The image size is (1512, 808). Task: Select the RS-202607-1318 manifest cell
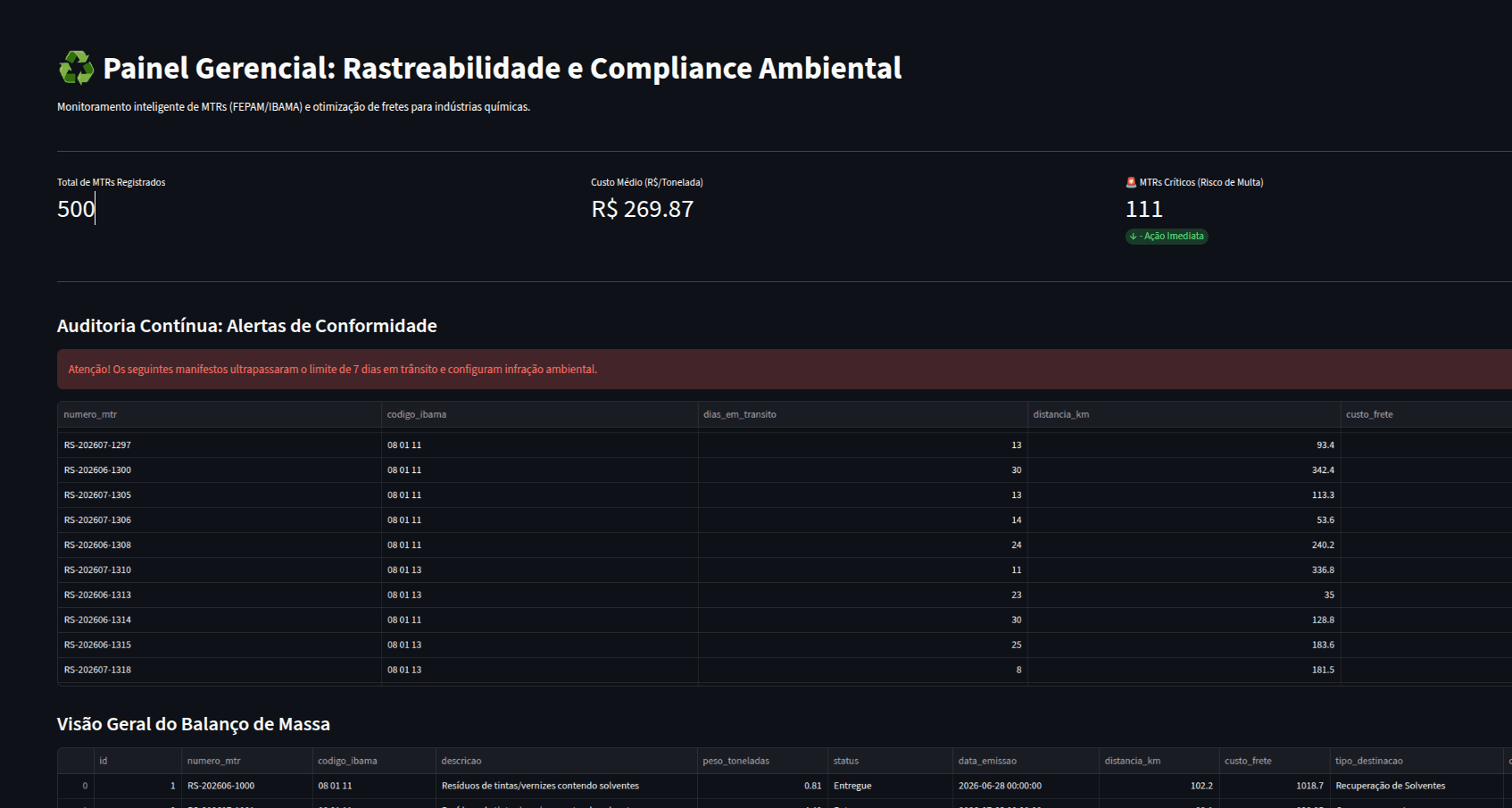point(220,670)
